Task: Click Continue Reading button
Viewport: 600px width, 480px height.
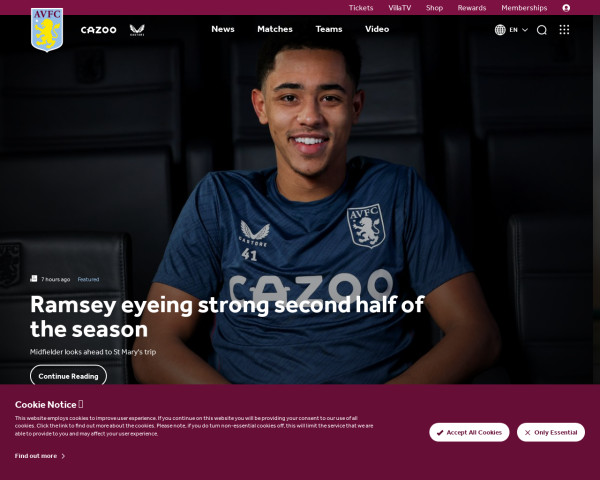Action: [68, 375]
